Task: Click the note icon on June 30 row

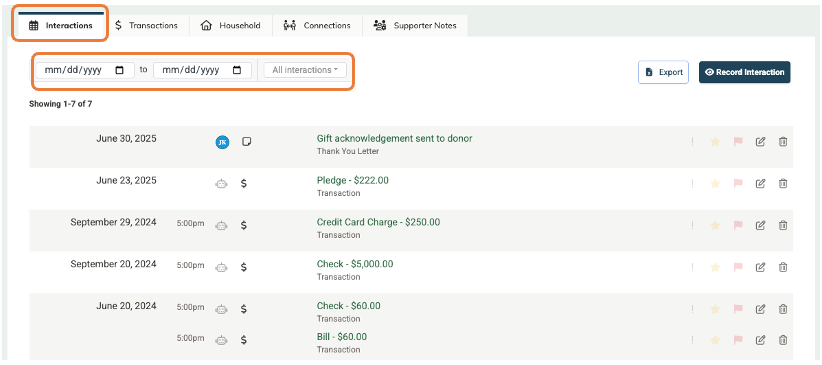Action: 246,142
